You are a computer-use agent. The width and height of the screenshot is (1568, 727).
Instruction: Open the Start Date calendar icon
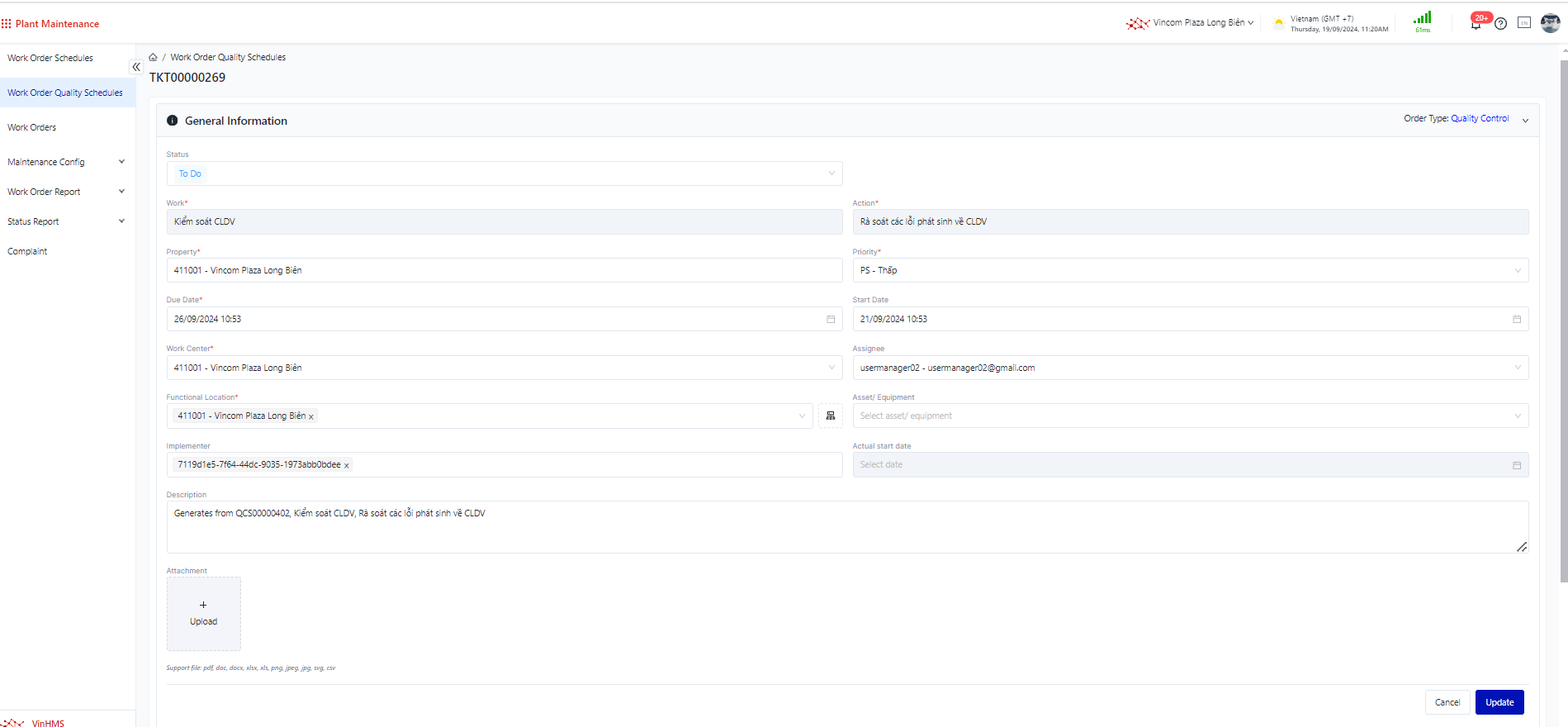[1516, 320]
